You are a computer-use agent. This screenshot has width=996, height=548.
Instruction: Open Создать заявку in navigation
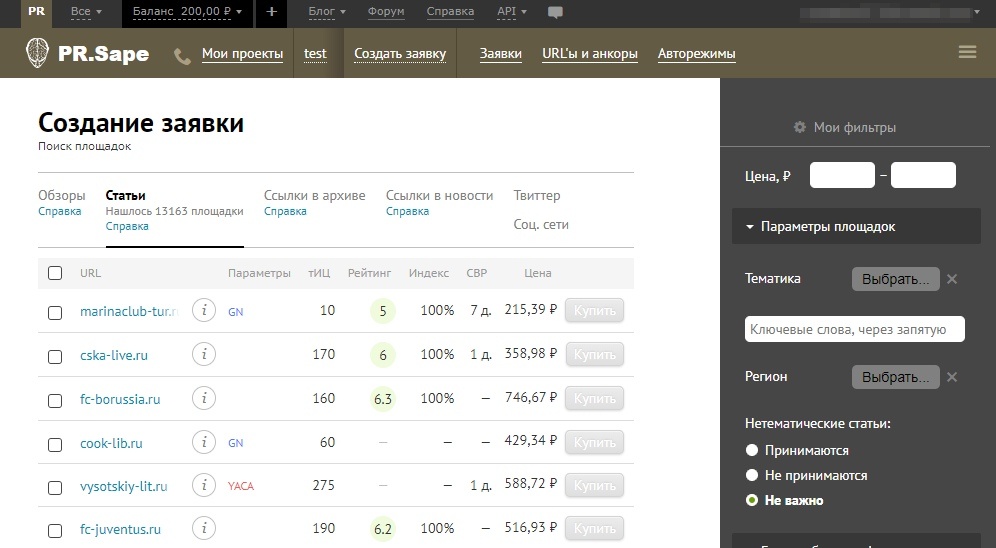(400, 54)
